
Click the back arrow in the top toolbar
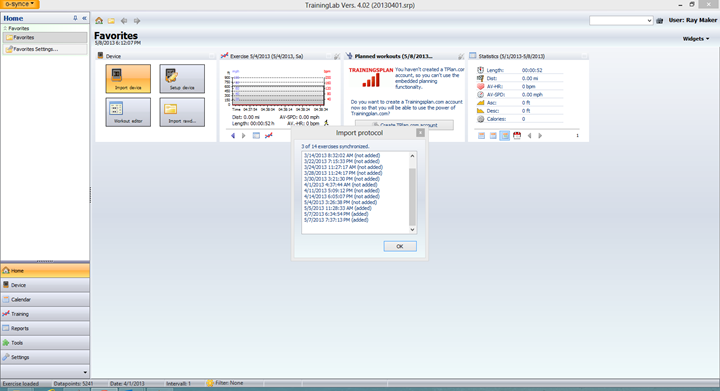(124, 21)
